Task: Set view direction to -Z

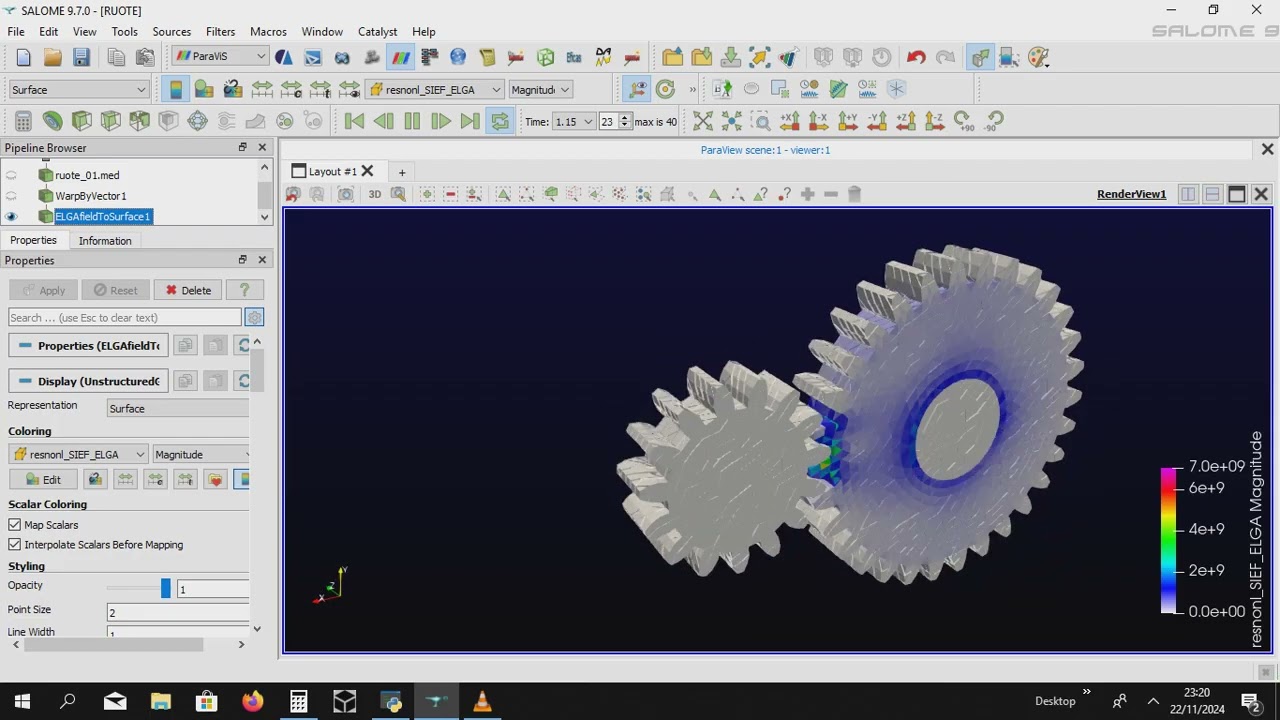Action: click(x=935, y=121)
